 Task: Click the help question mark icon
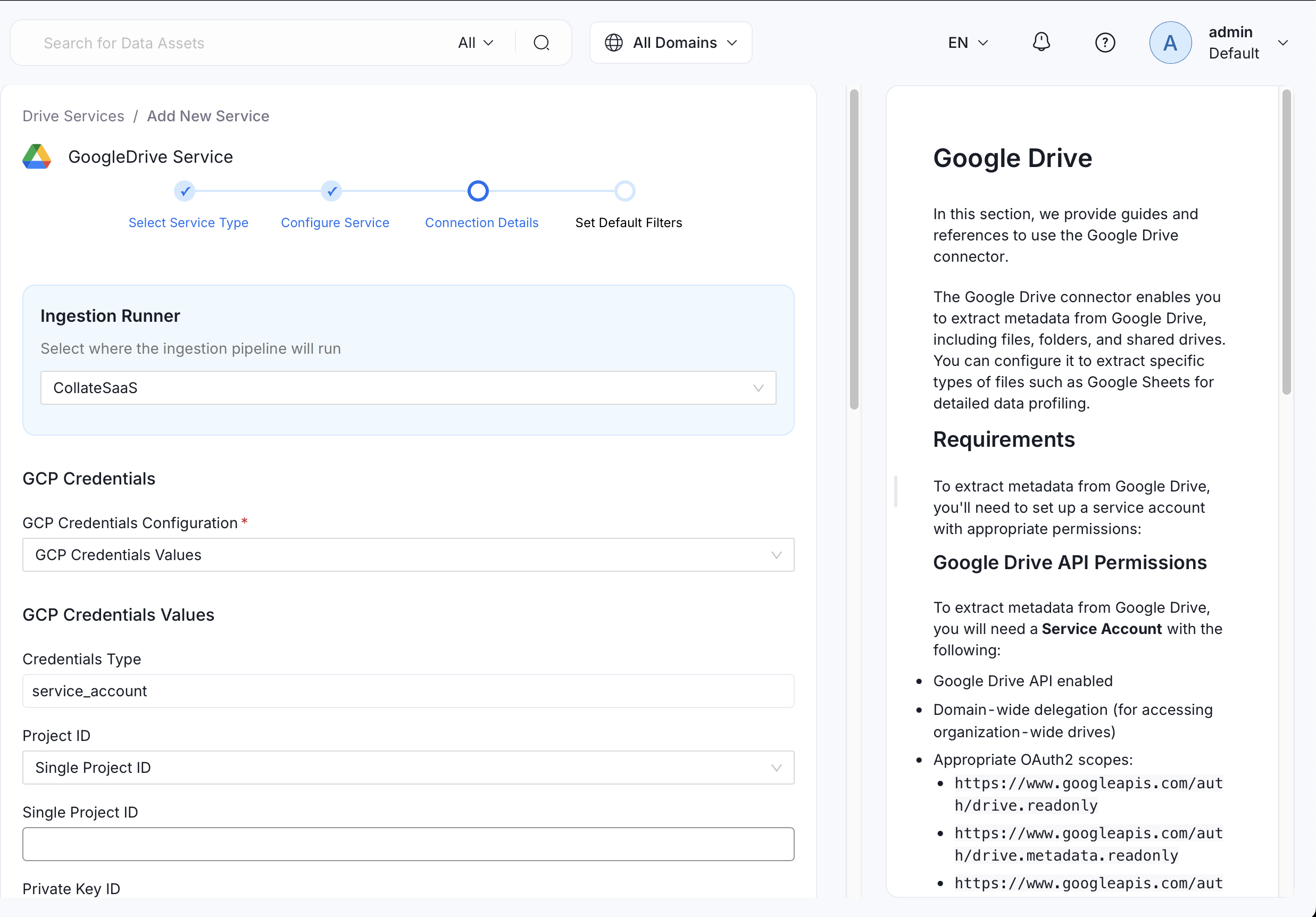pos(1105,42)
